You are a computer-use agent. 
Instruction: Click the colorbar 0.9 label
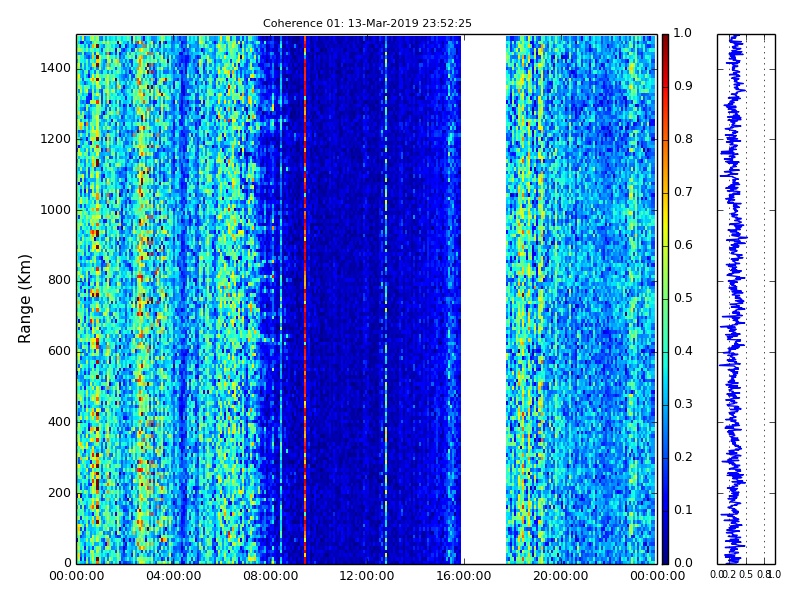(x=683, y=86)
